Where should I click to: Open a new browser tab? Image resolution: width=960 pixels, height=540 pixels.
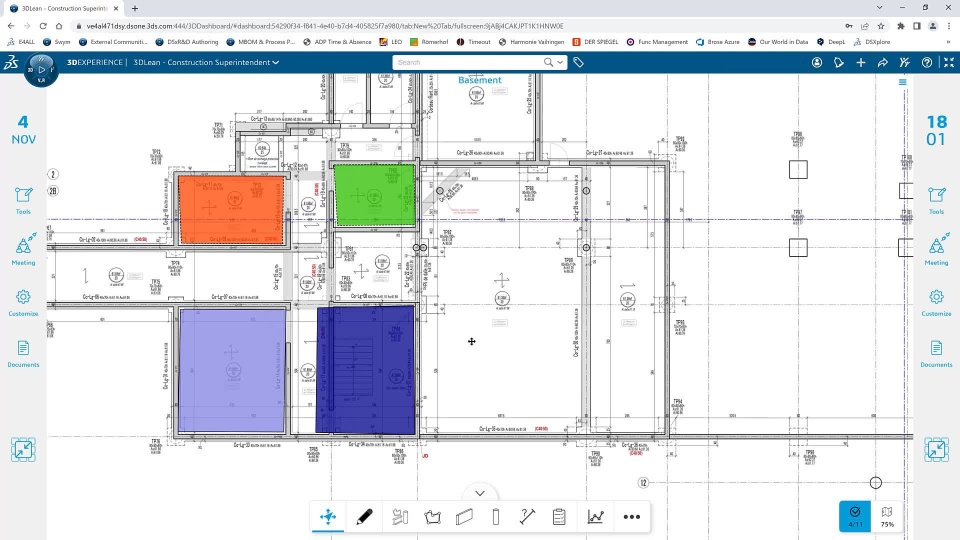135,9
